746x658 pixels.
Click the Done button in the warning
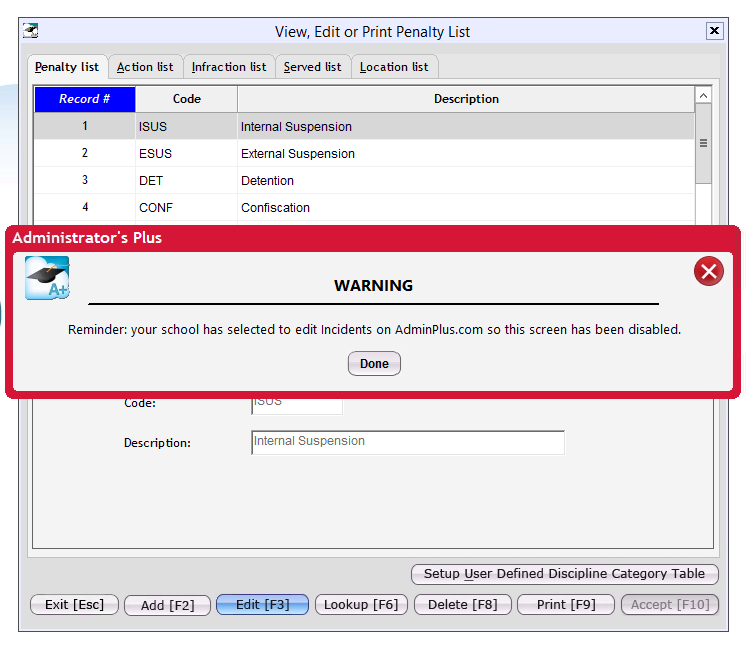coord(374,363)
